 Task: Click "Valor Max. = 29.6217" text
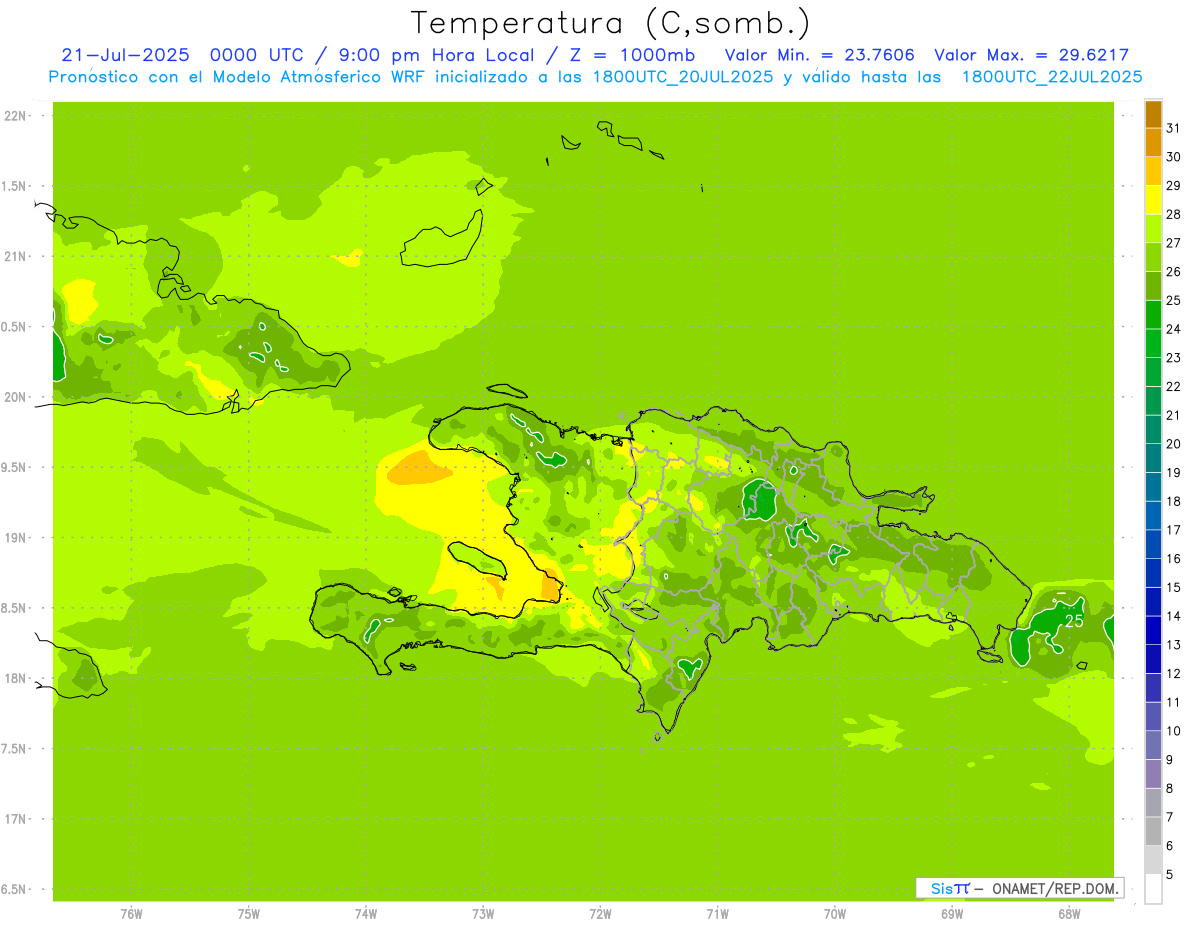[1031, 56]
